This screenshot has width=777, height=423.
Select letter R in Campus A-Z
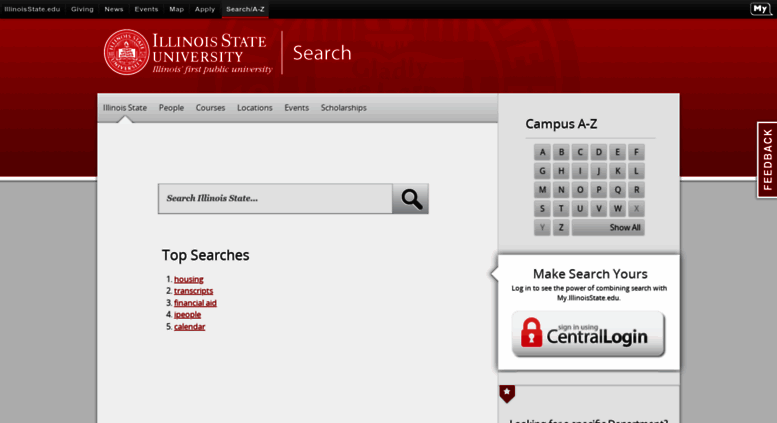pyautogui.click(x=636, y=190)
